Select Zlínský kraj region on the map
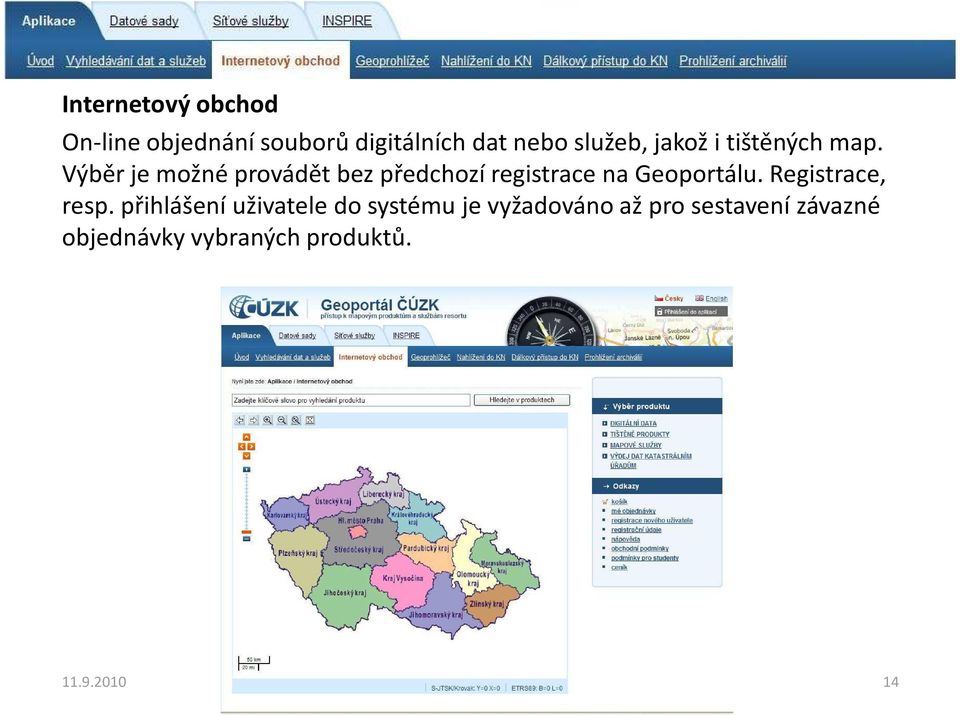Image resolution: width=960 pixels, height=716 pixels. (x=487, y=604)
